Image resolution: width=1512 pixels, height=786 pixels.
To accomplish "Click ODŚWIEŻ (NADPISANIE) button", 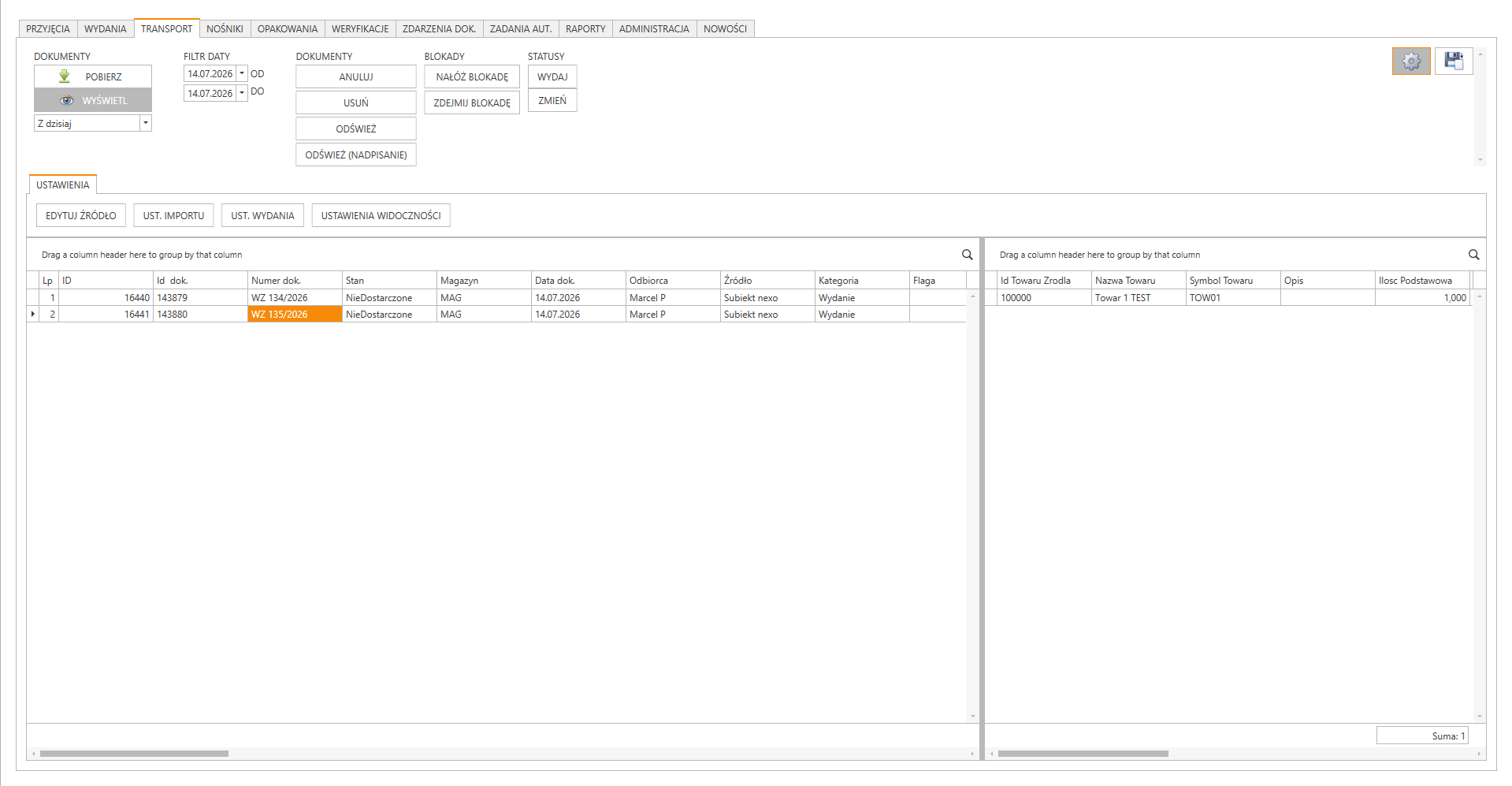I will (356, 155).
